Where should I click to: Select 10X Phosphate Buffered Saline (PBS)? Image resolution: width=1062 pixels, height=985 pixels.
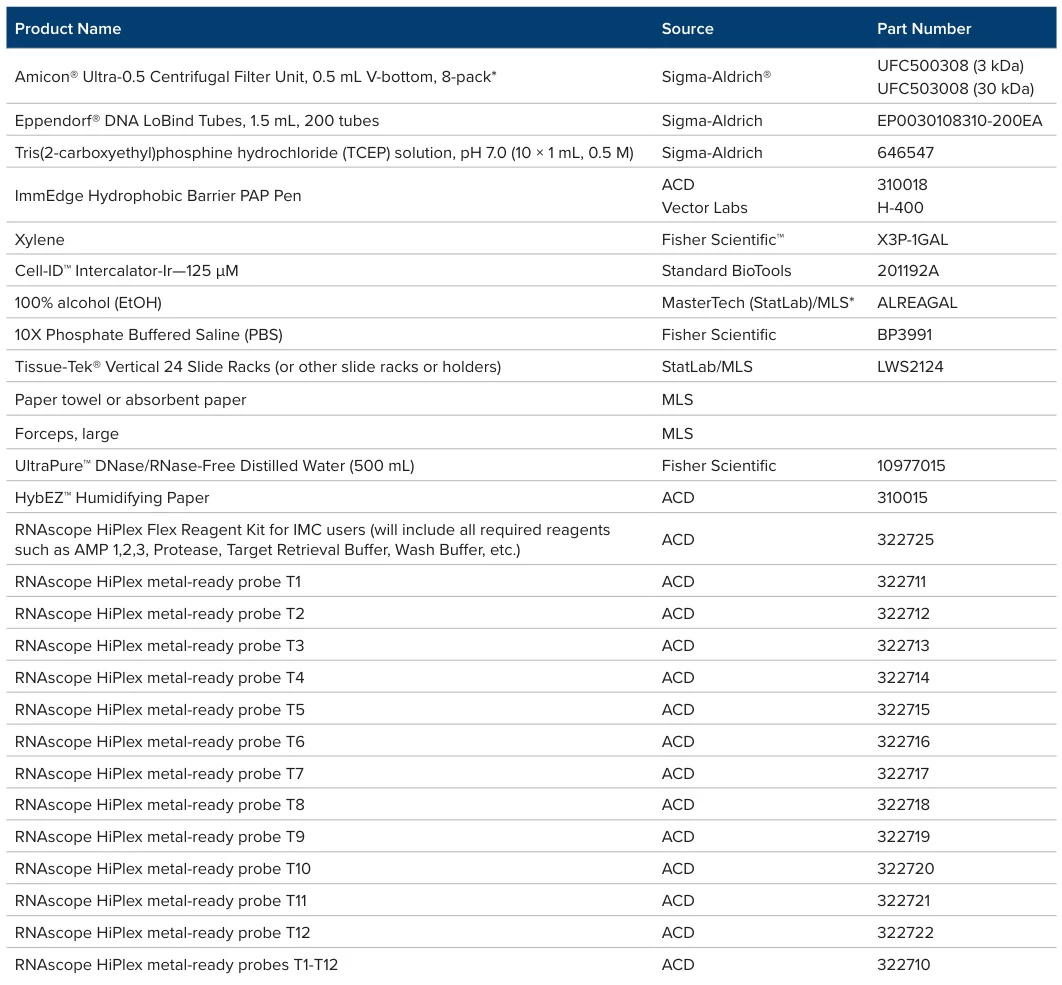[149, 335]
